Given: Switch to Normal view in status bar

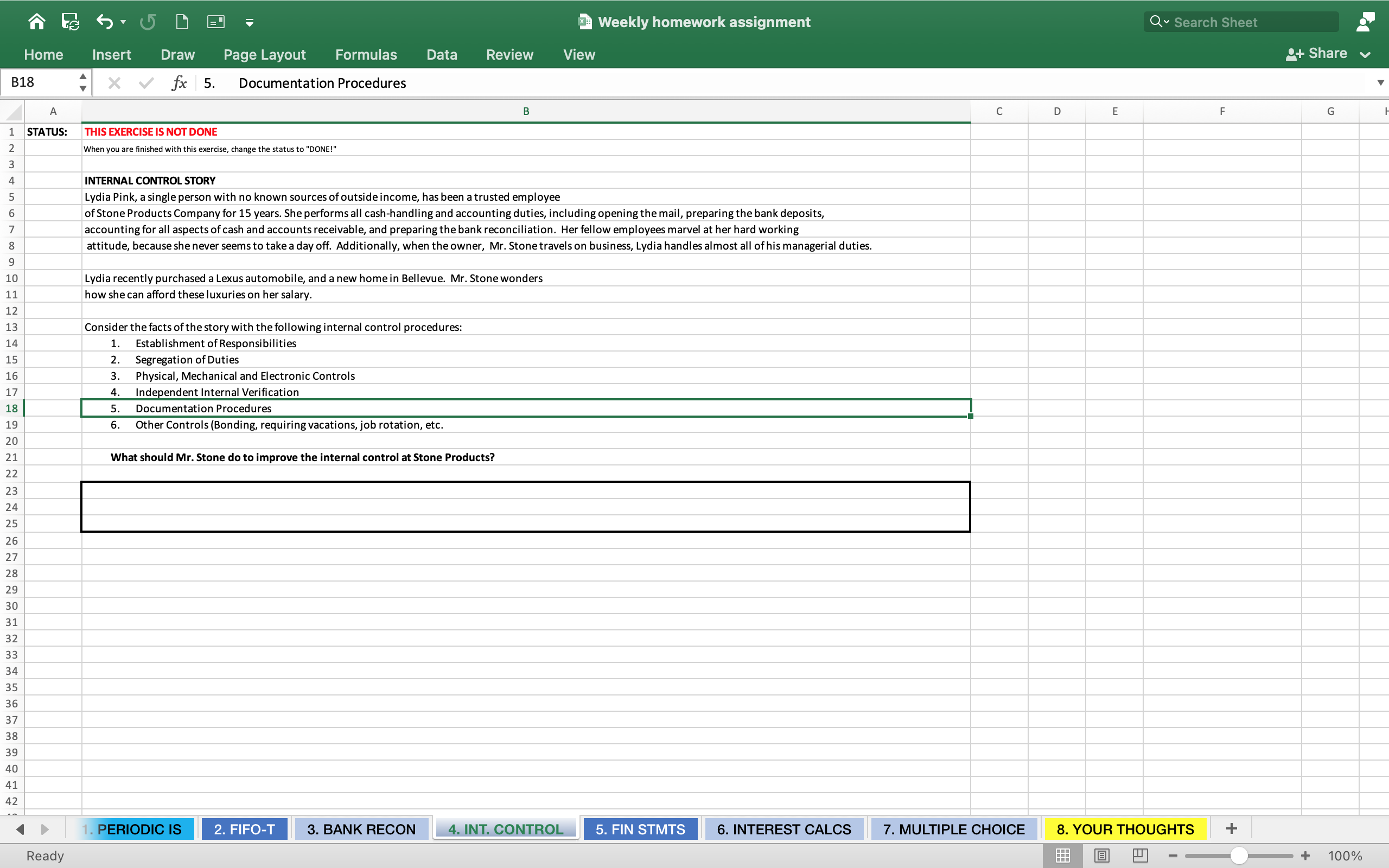Looking at the screenshot, I should (1062, 856).
